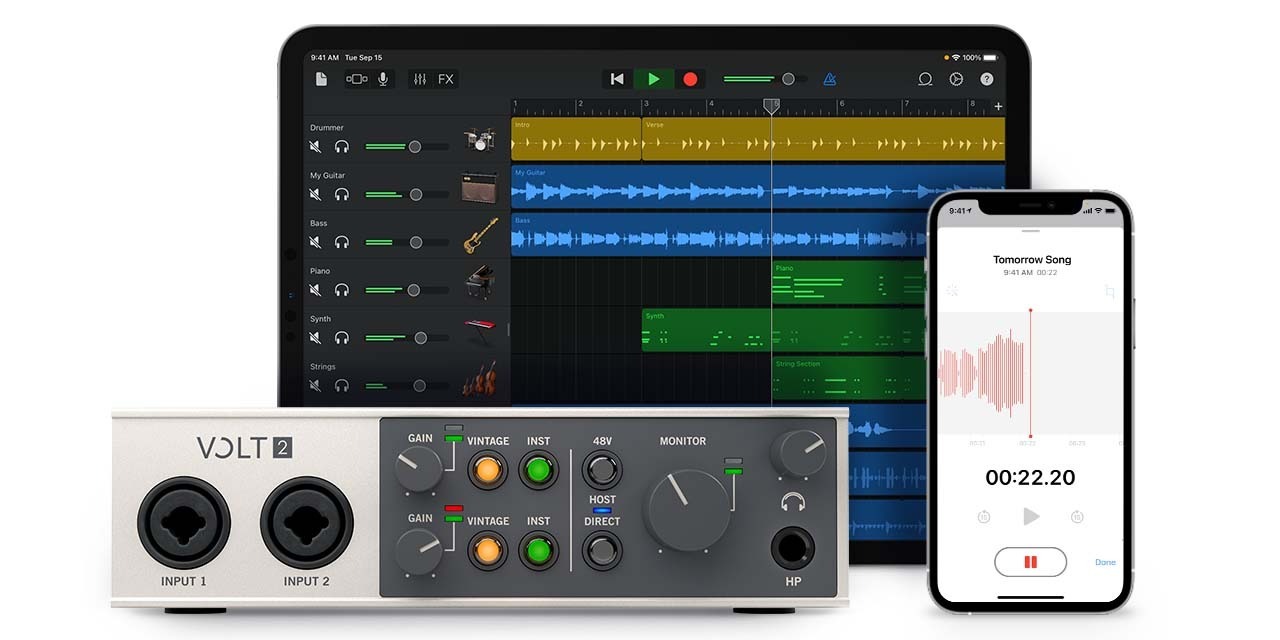Open the mixer level controls icon
Image resolution: width=1280 pixels, height=640 pixels.
pyautogui.click(x=420, y=79)
